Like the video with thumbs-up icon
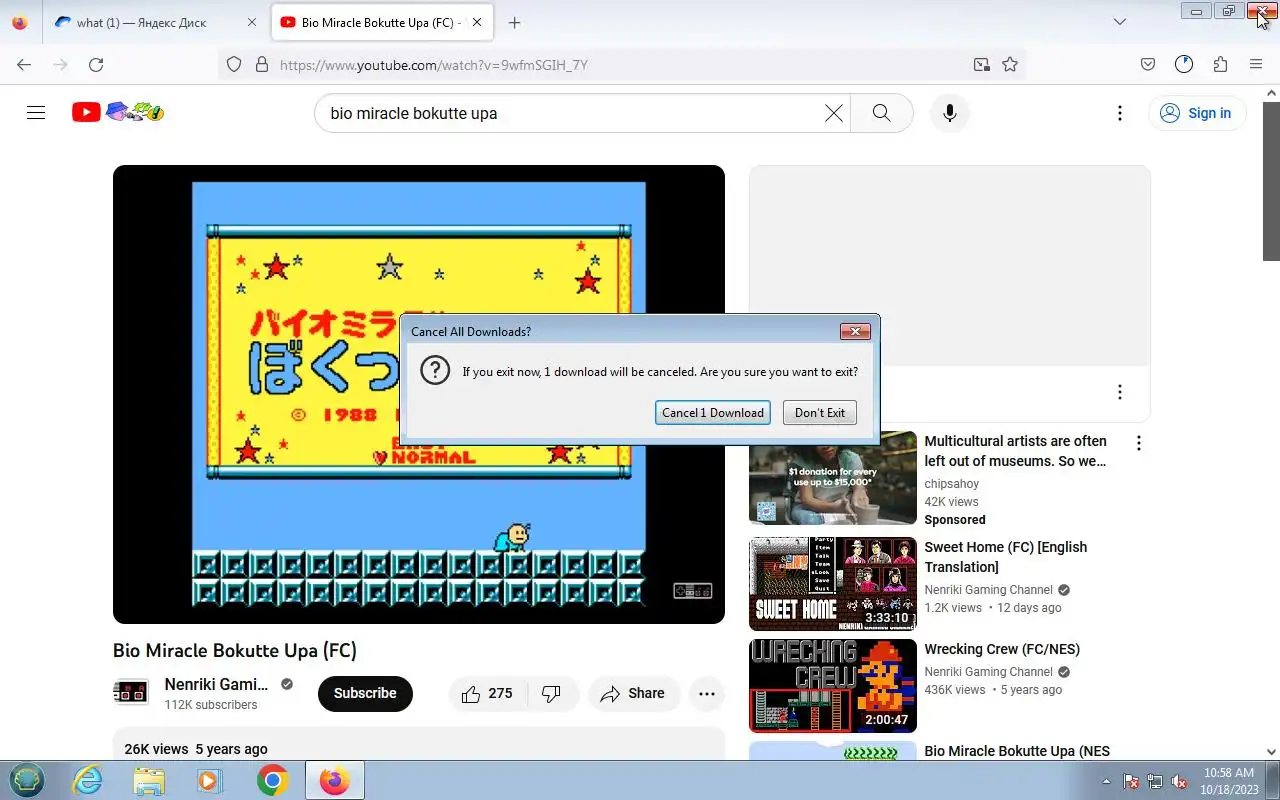 click(488, 693)
